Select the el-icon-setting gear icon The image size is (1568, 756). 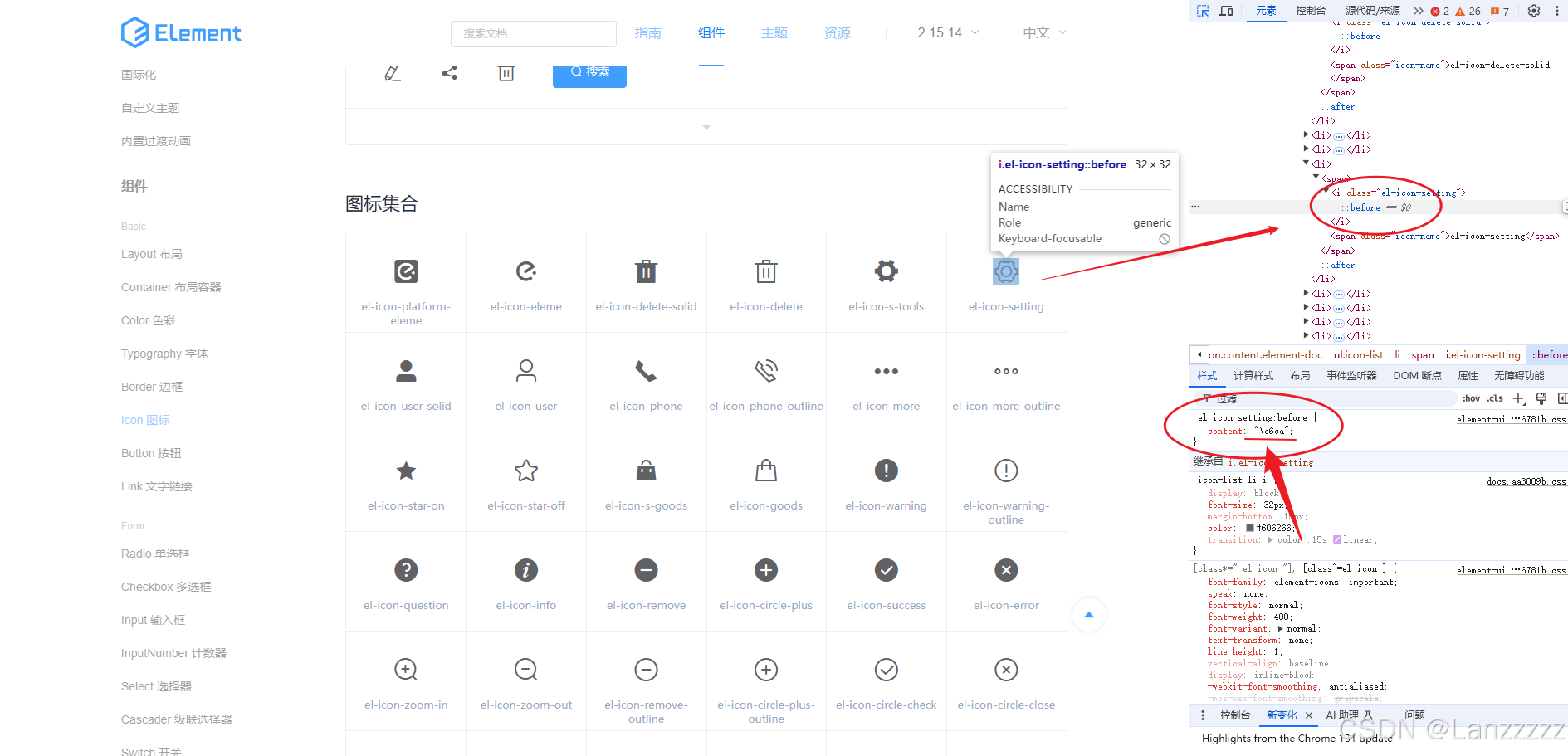click(1005, 271)
